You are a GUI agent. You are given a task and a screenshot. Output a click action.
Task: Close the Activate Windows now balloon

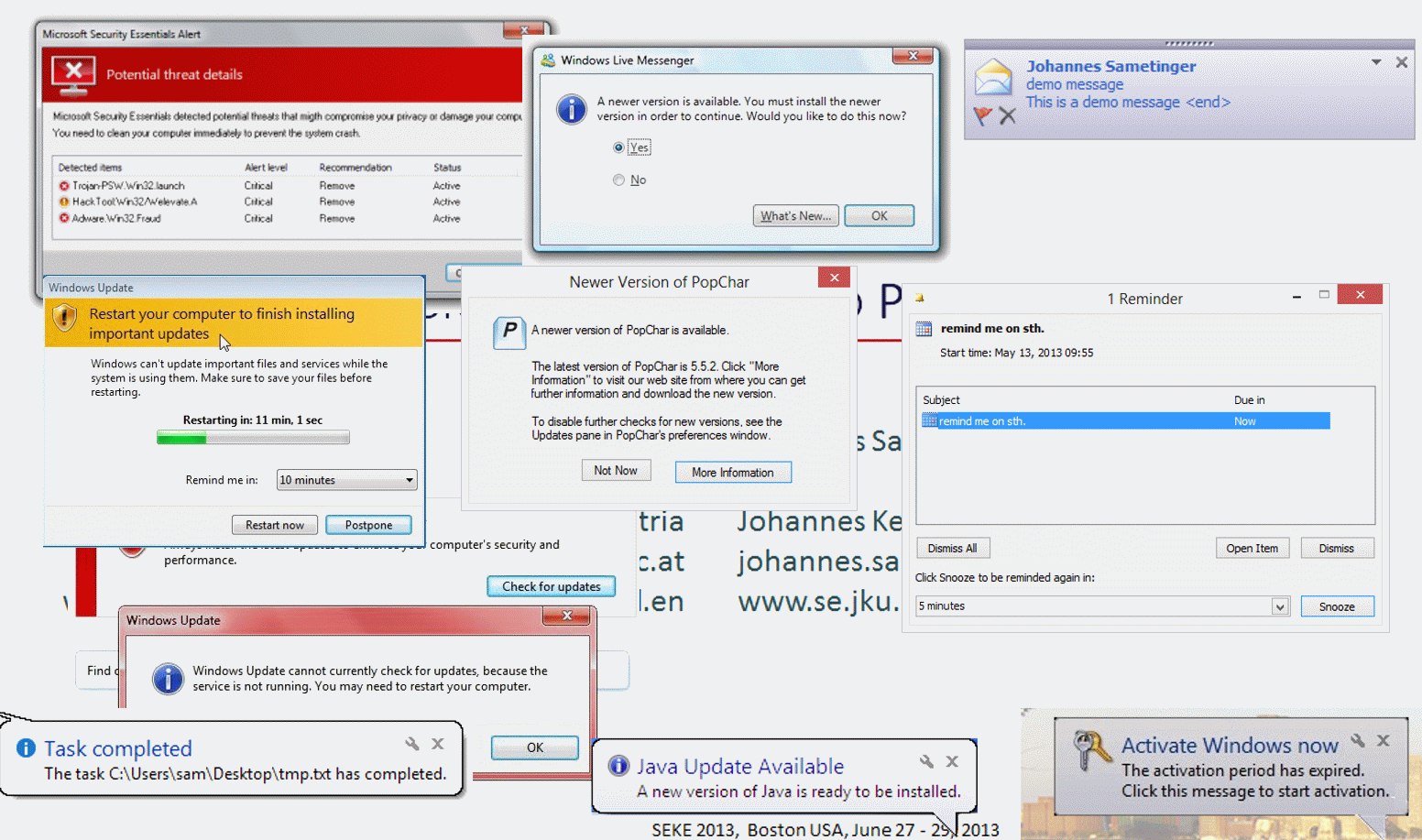click(1384, 740)
